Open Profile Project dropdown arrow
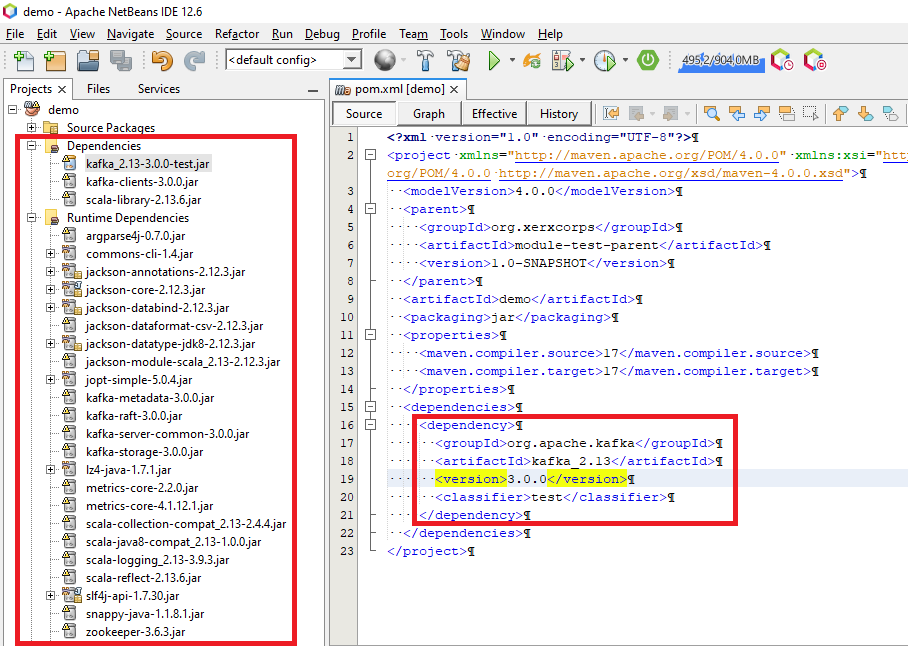The image size is (908, 646). pos(625,60)
